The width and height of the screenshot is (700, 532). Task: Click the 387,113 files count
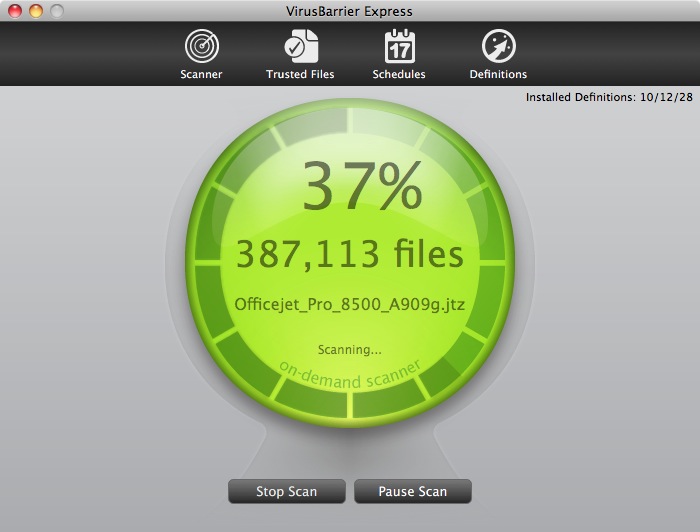point(350,254)
